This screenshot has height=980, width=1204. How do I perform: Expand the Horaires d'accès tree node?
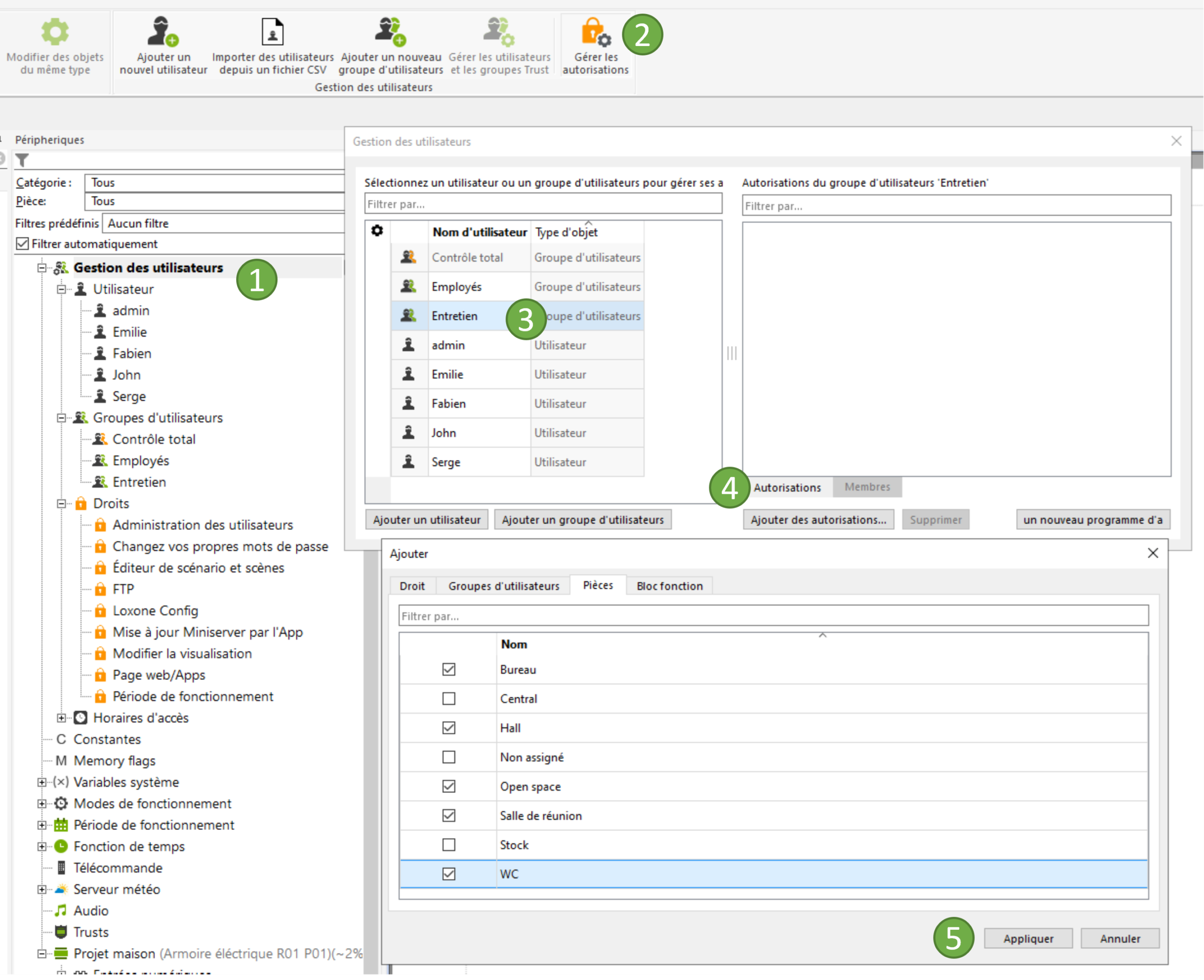pos(61,718)
